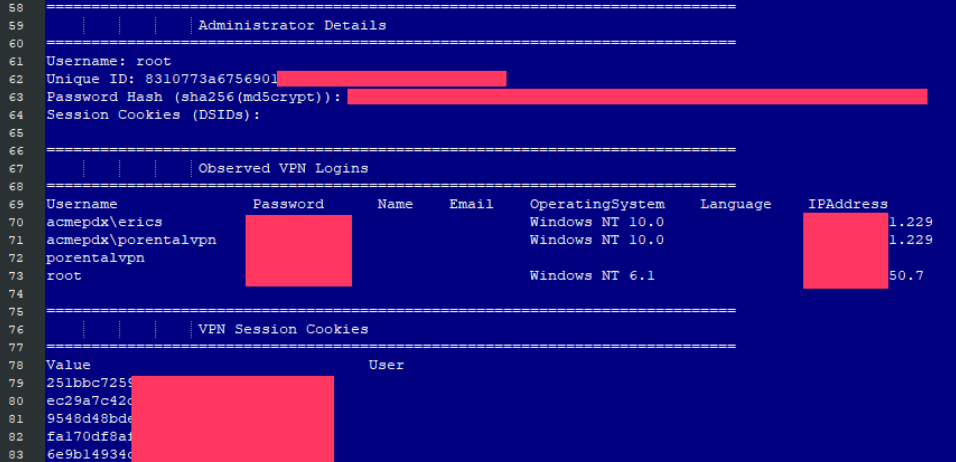956x462 pixels.
Task: Click the "OperatingSystem" column header
Action: (597, 204)
